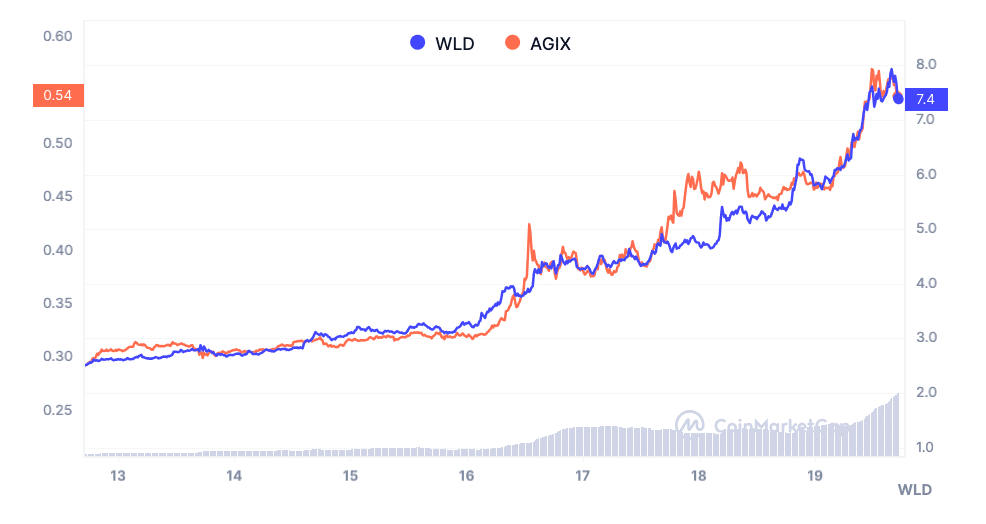Select date 15 on the time axis

(350, 476)
